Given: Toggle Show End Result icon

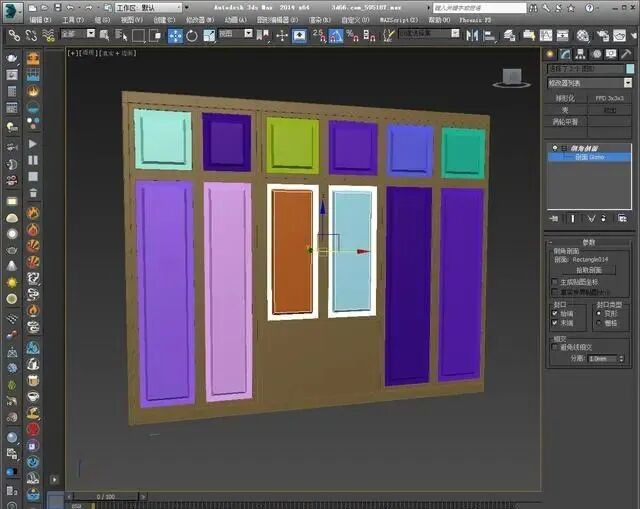Looking at the screenshot, I should 573,219.
